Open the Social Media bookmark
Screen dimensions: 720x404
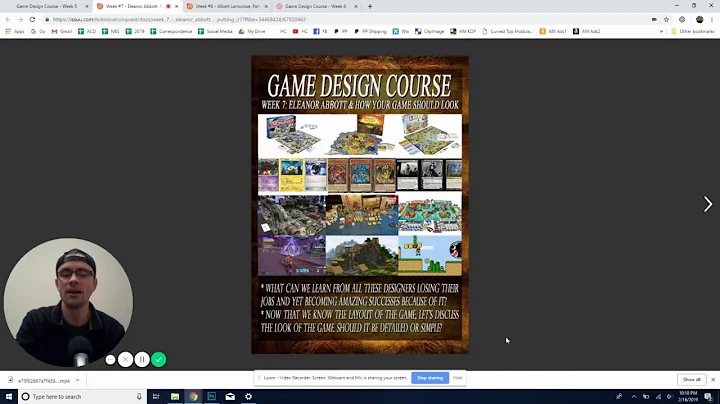coord(215,31)
